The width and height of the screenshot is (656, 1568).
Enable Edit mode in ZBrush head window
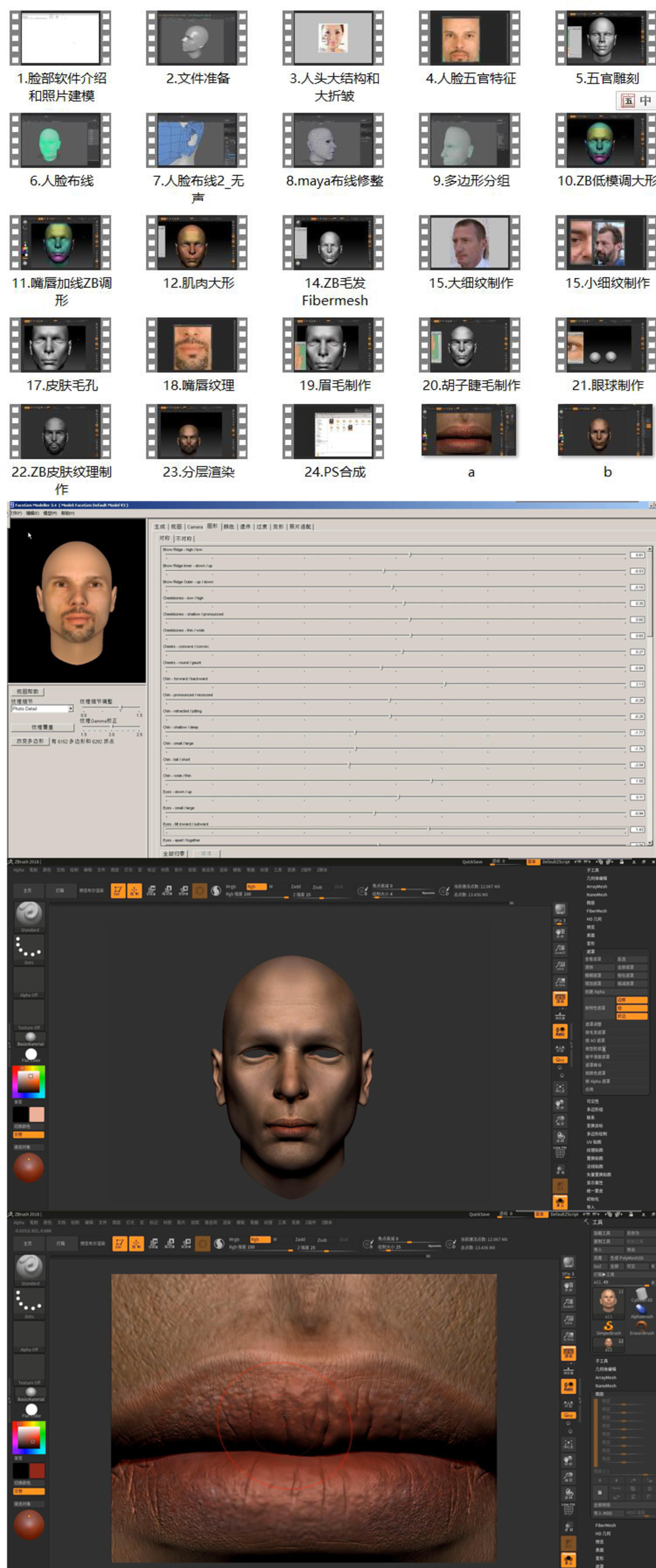coord(118,891)
